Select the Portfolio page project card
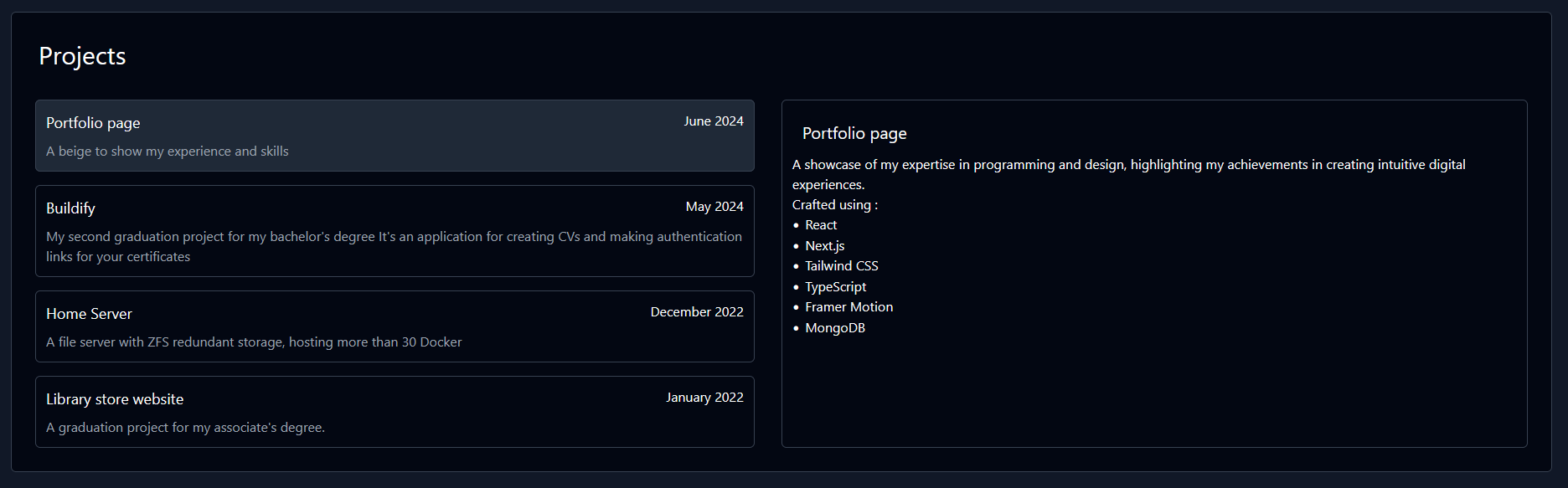 (395, 136)
